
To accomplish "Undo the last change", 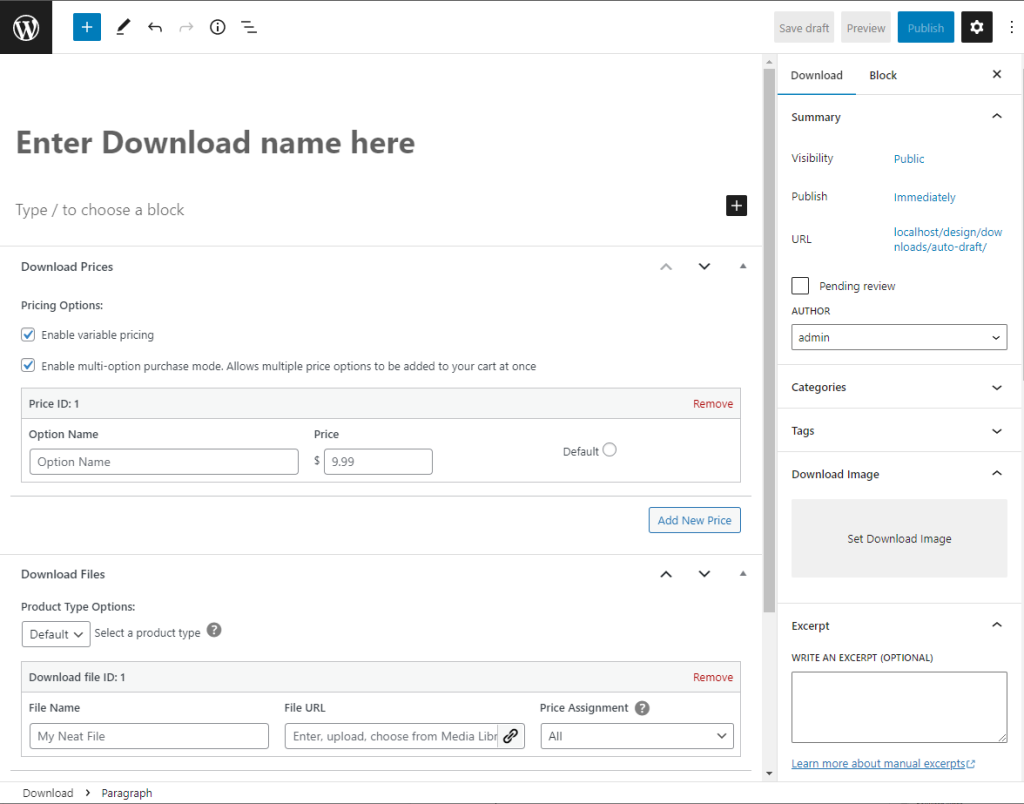I will (x=155, y=27).
